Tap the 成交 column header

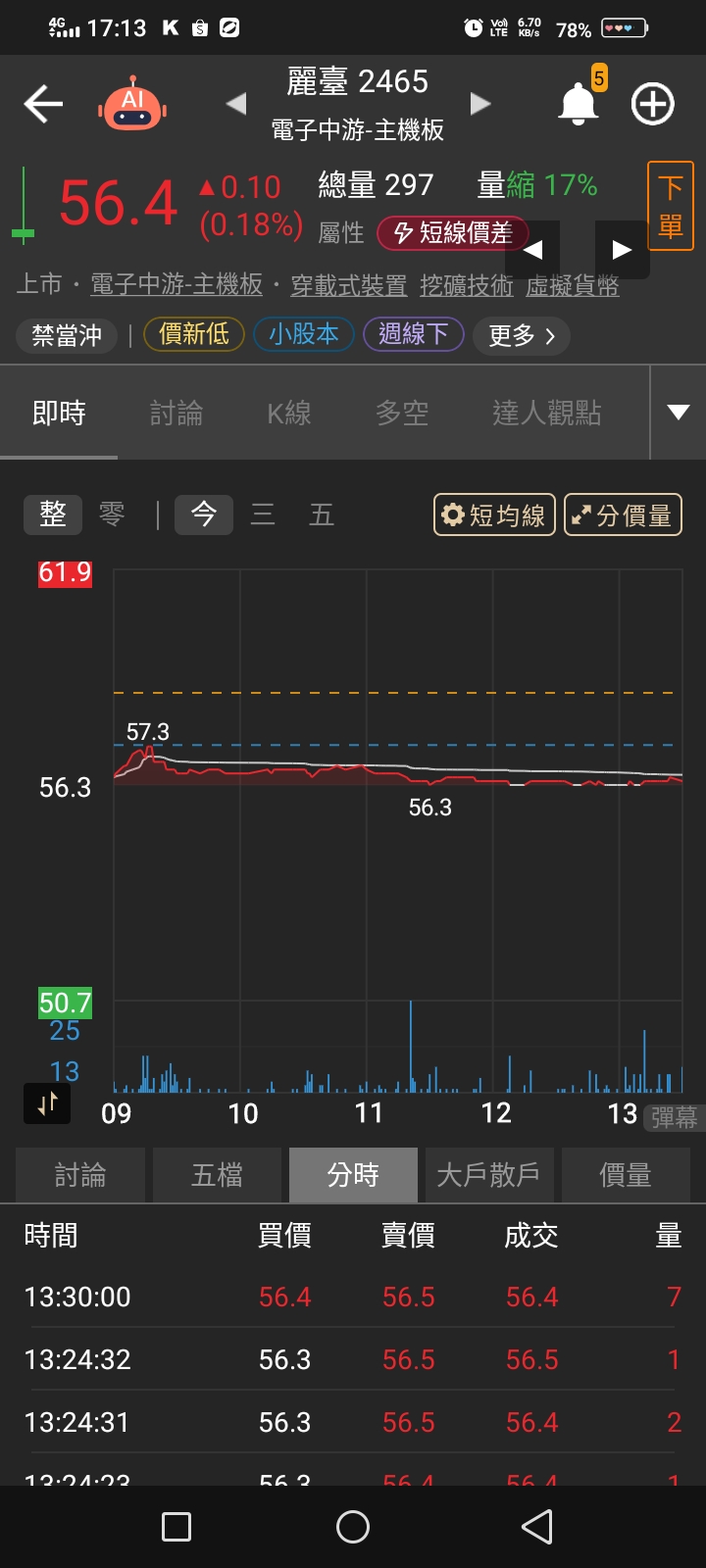531,1236
